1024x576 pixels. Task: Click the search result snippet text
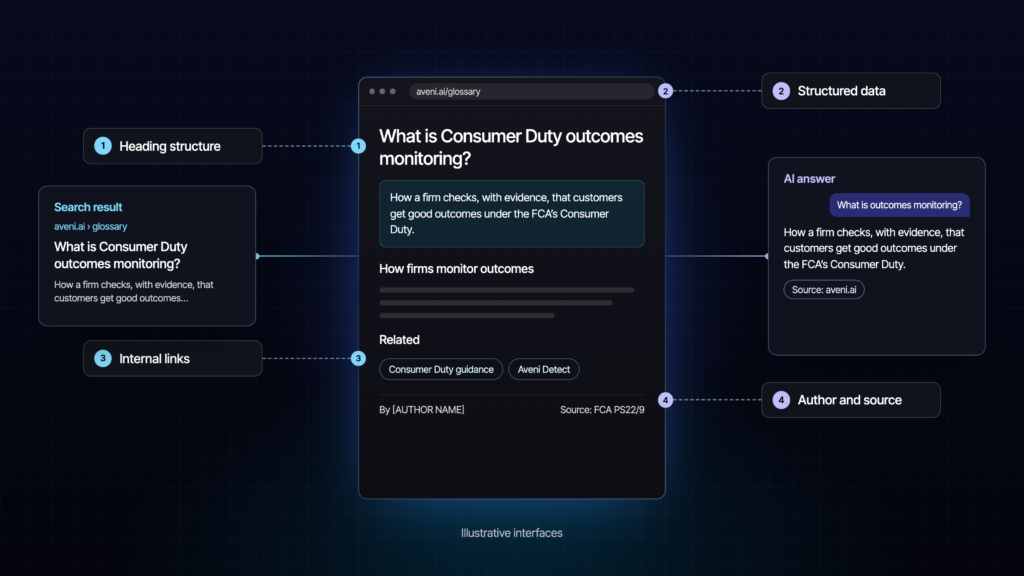[x=134, y=291]
